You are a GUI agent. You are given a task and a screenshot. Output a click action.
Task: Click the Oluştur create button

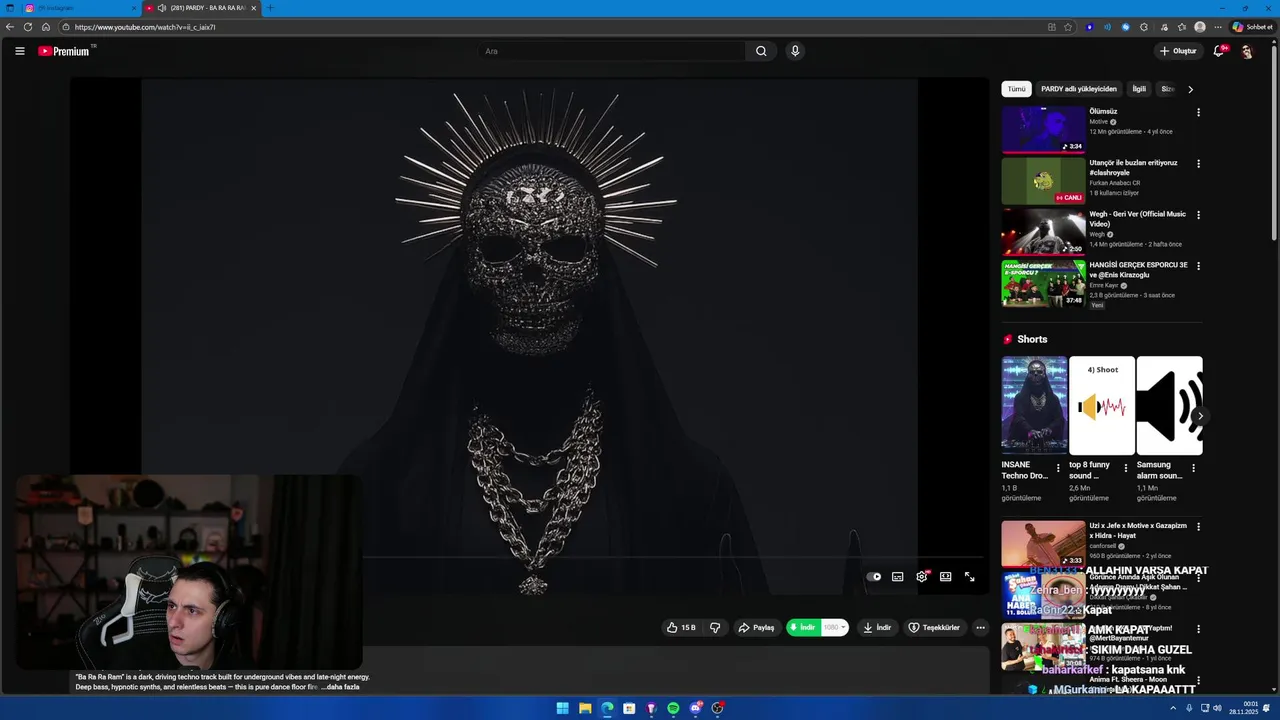(1178, 51)
